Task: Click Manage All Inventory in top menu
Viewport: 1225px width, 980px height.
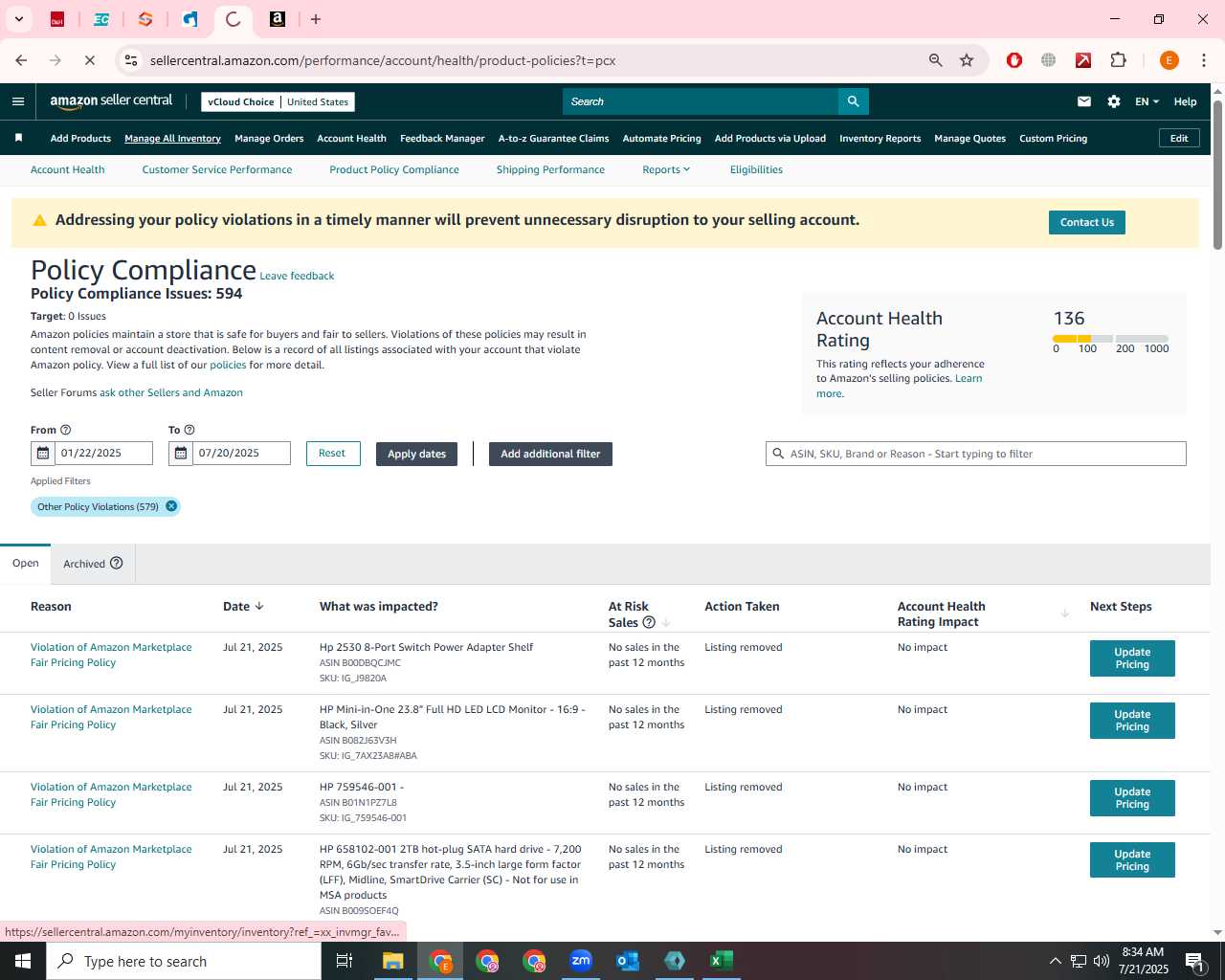Action: [x=172, y=138]
